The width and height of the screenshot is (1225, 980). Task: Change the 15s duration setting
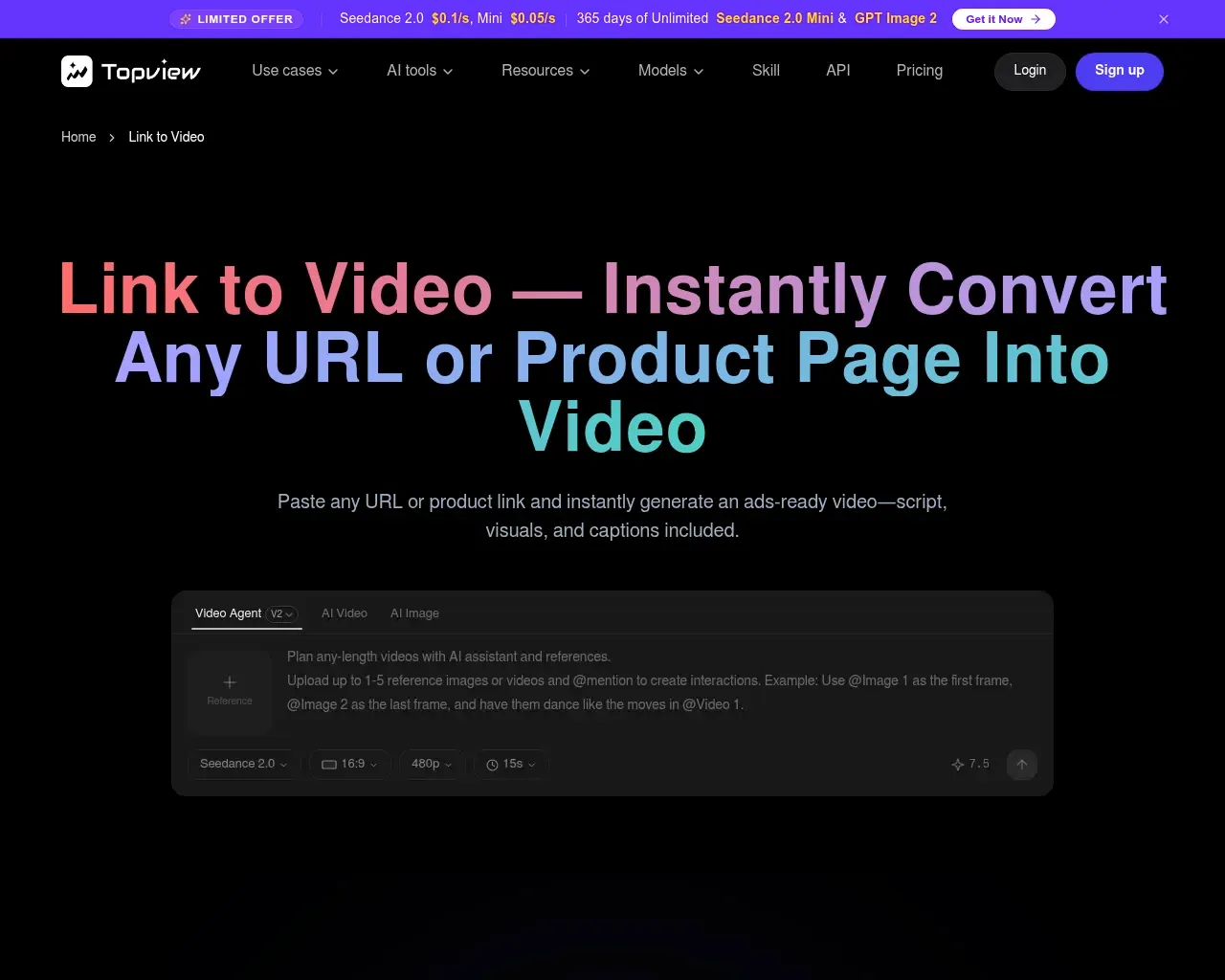(511, 764)
